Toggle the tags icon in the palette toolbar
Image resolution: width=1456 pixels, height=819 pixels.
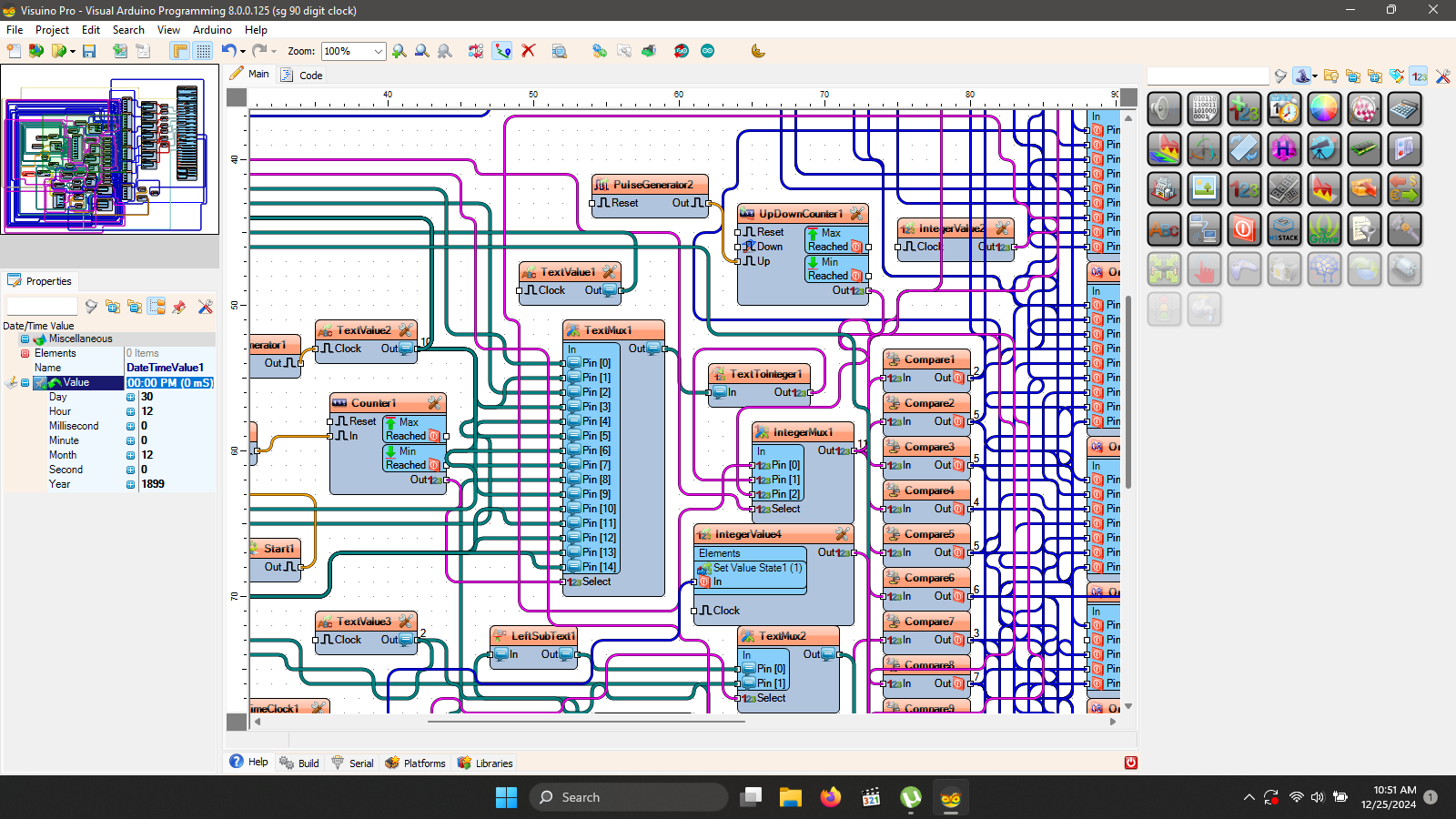click(x=1397, y=76)
